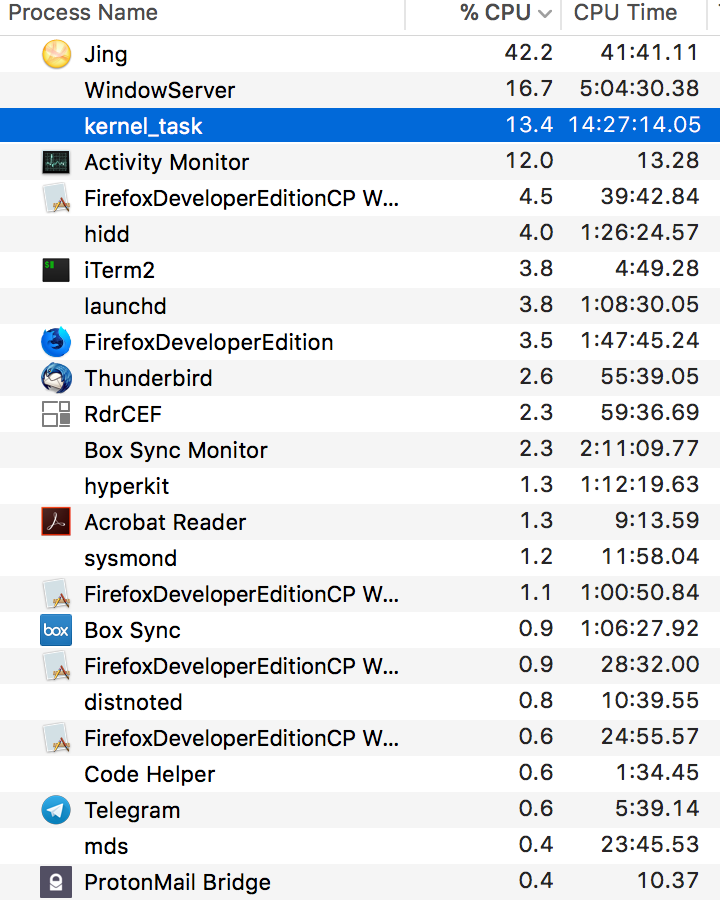720x904 pixels.
Task: Click the Acrobat Reader icon
Action: (56, 522)
